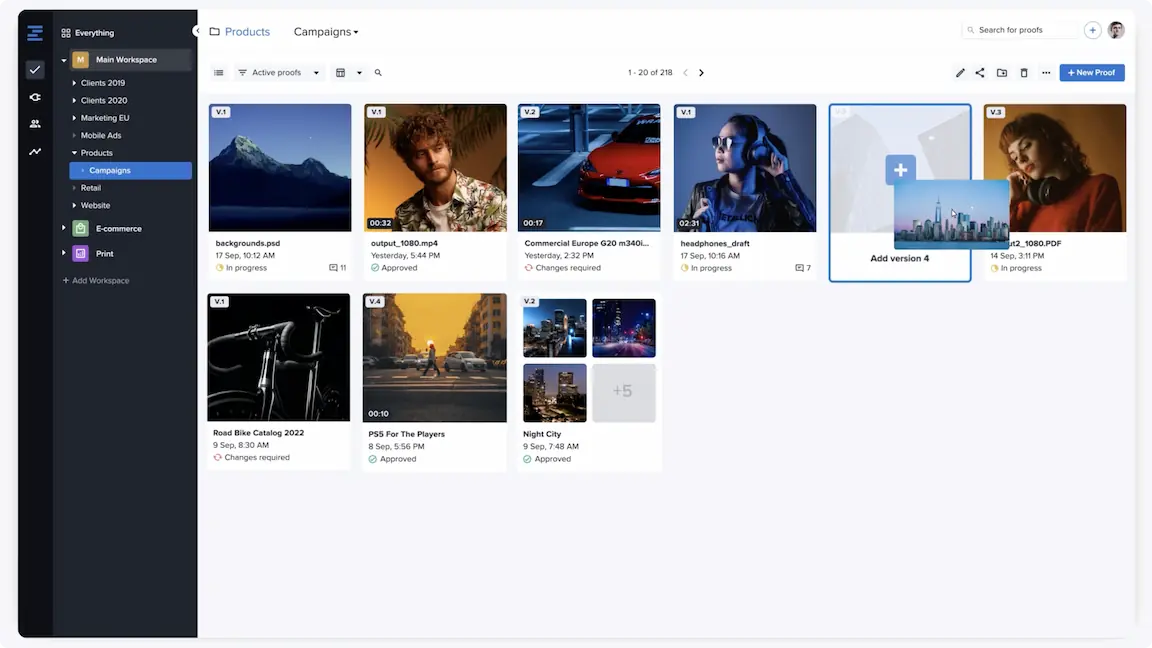
Task: Click the New Proof button
Action: click(1091, 73)
